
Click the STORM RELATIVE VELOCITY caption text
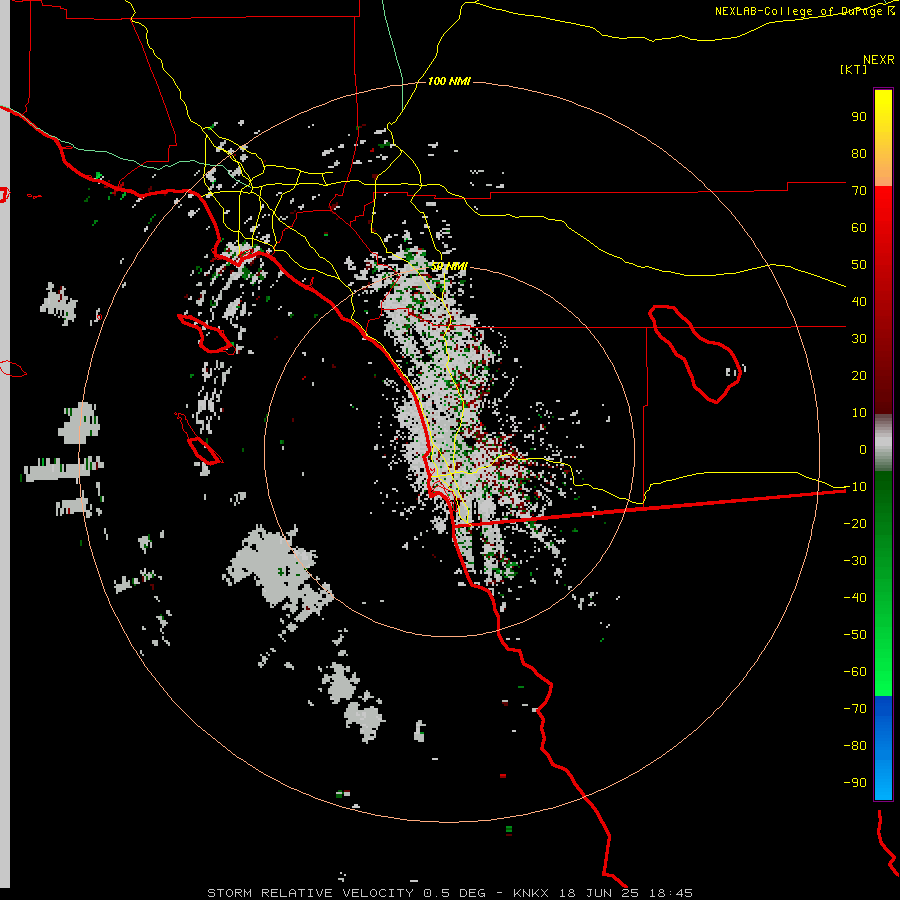310,893
